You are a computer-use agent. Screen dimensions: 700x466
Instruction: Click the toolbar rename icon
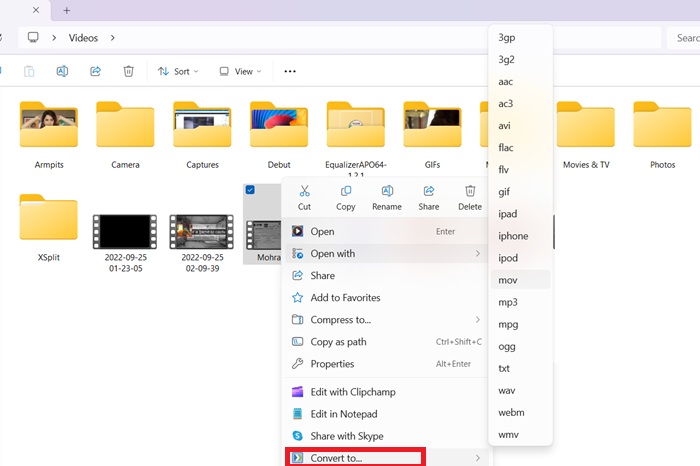(x=62, y=71)
